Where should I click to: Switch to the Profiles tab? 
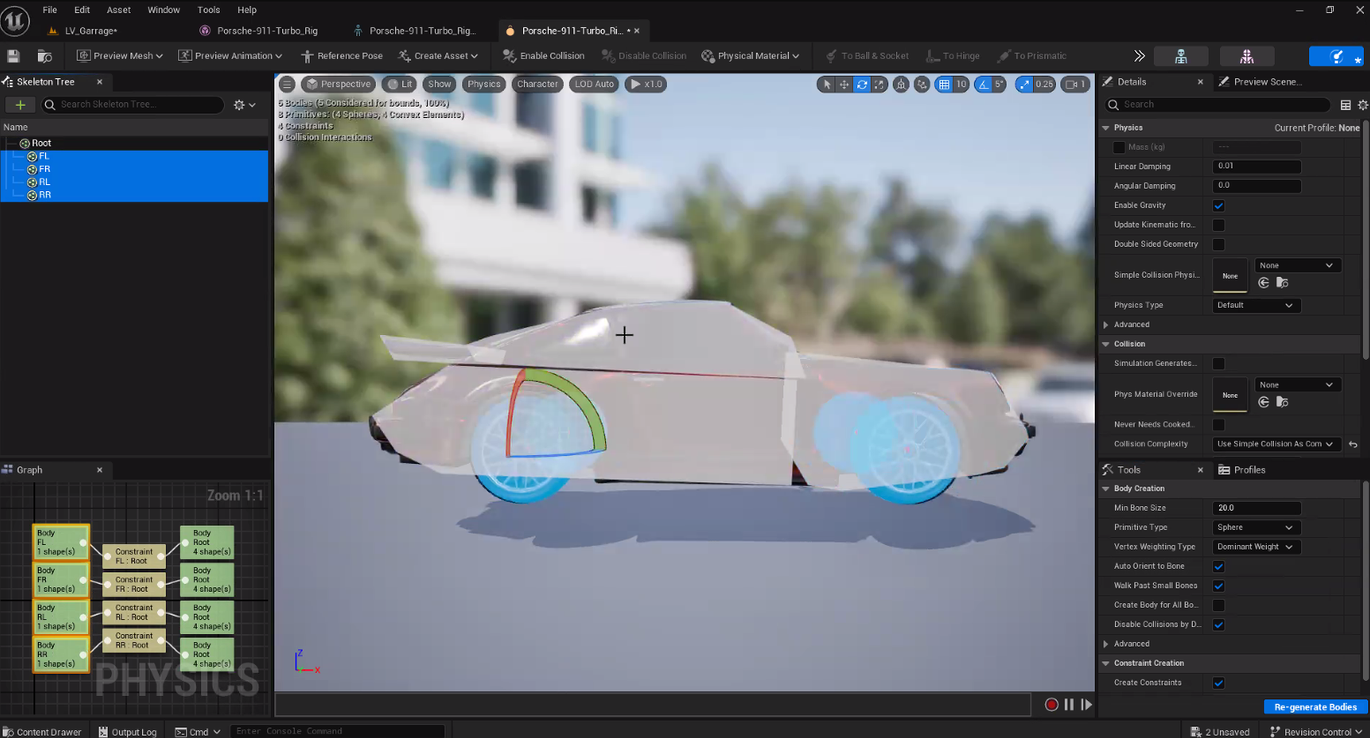point(1241,470)
